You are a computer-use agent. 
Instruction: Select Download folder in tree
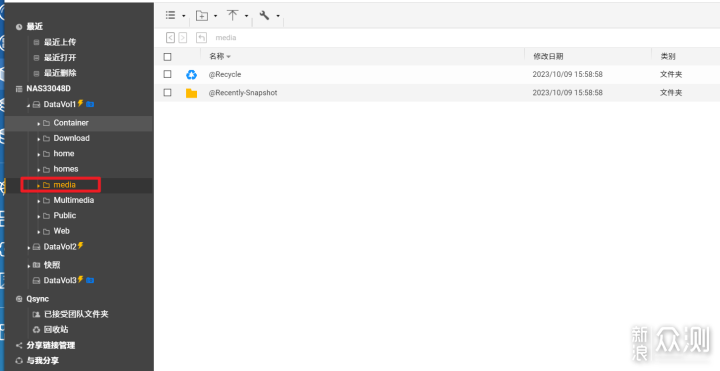(72, 138)
